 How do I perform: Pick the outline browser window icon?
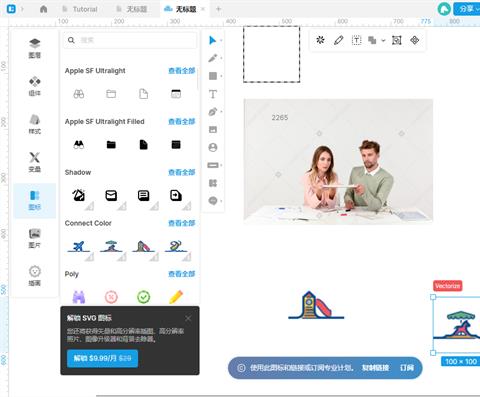[176, 94]
